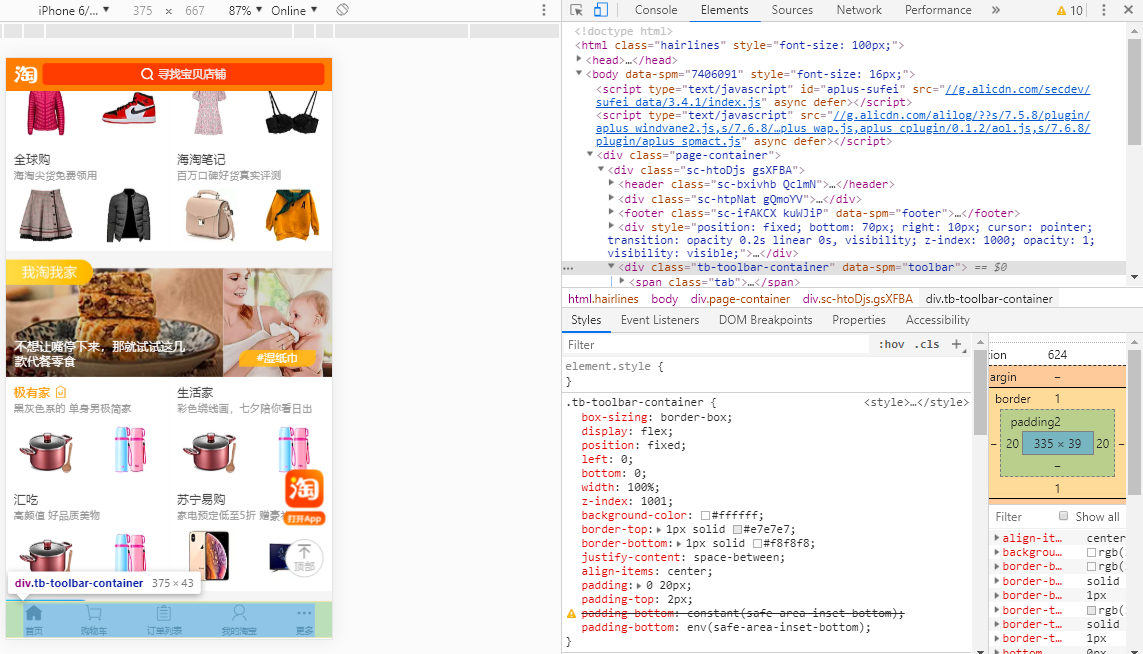Click the computed pane Filter input

coord(1022,516)
